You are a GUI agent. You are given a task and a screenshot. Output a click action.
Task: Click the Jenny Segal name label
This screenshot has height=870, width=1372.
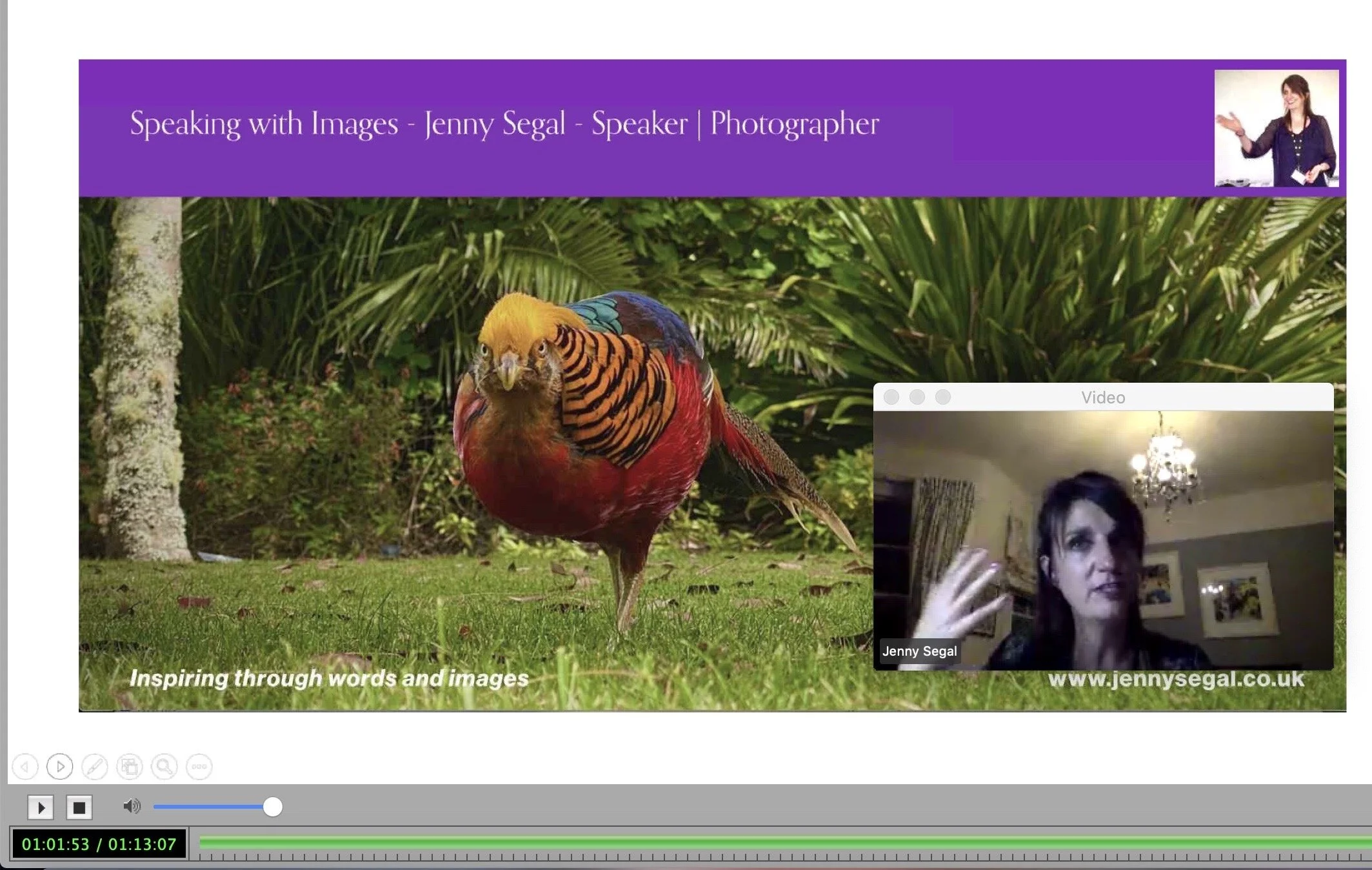coord(919,651)
